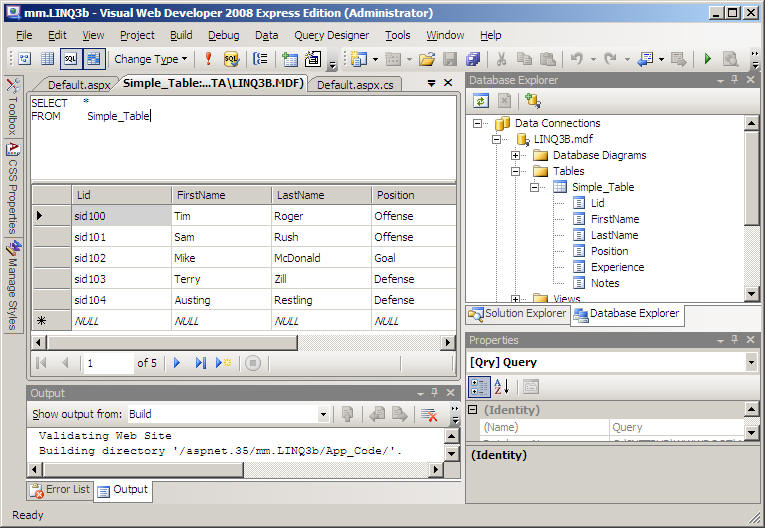
Task: Open the Show output from dropdown
Action: tap(322, 414)
